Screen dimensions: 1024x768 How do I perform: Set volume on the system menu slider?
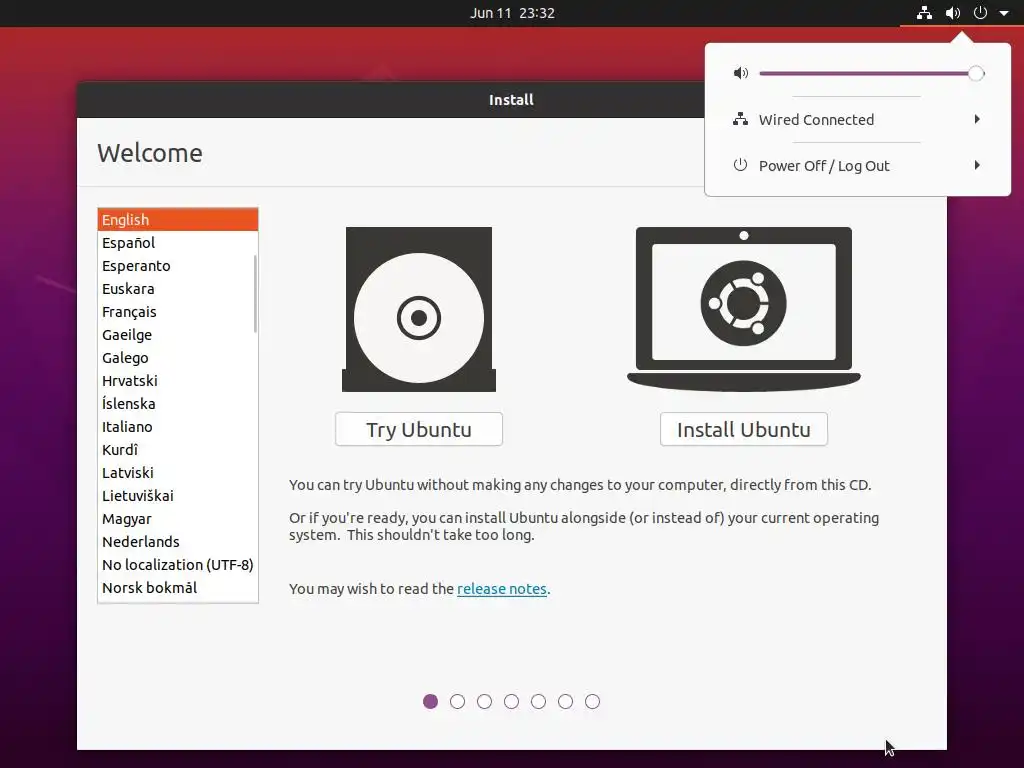tap(871, 73)
